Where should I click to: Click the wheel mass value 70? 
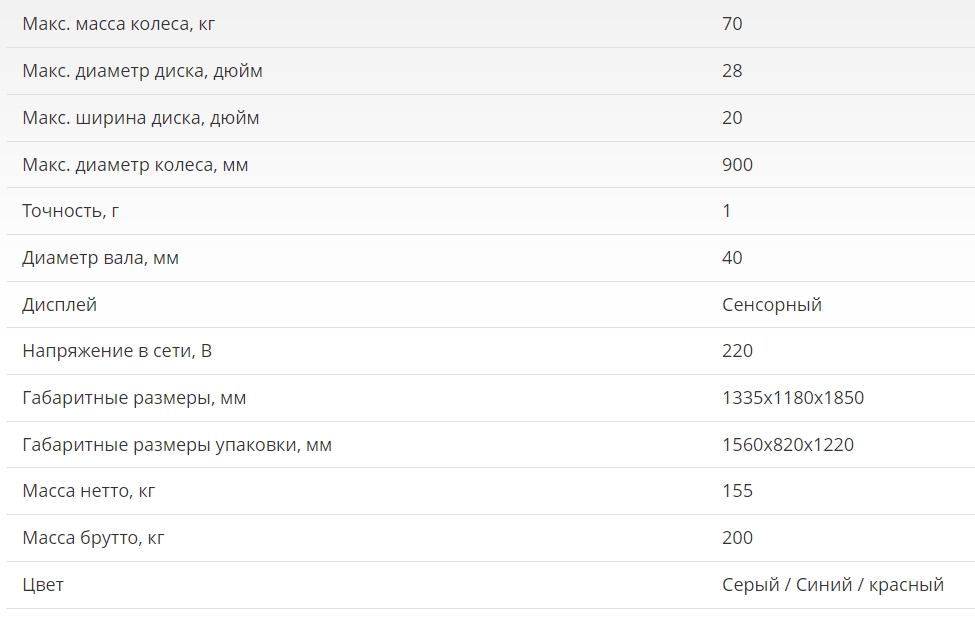(732, 24)
